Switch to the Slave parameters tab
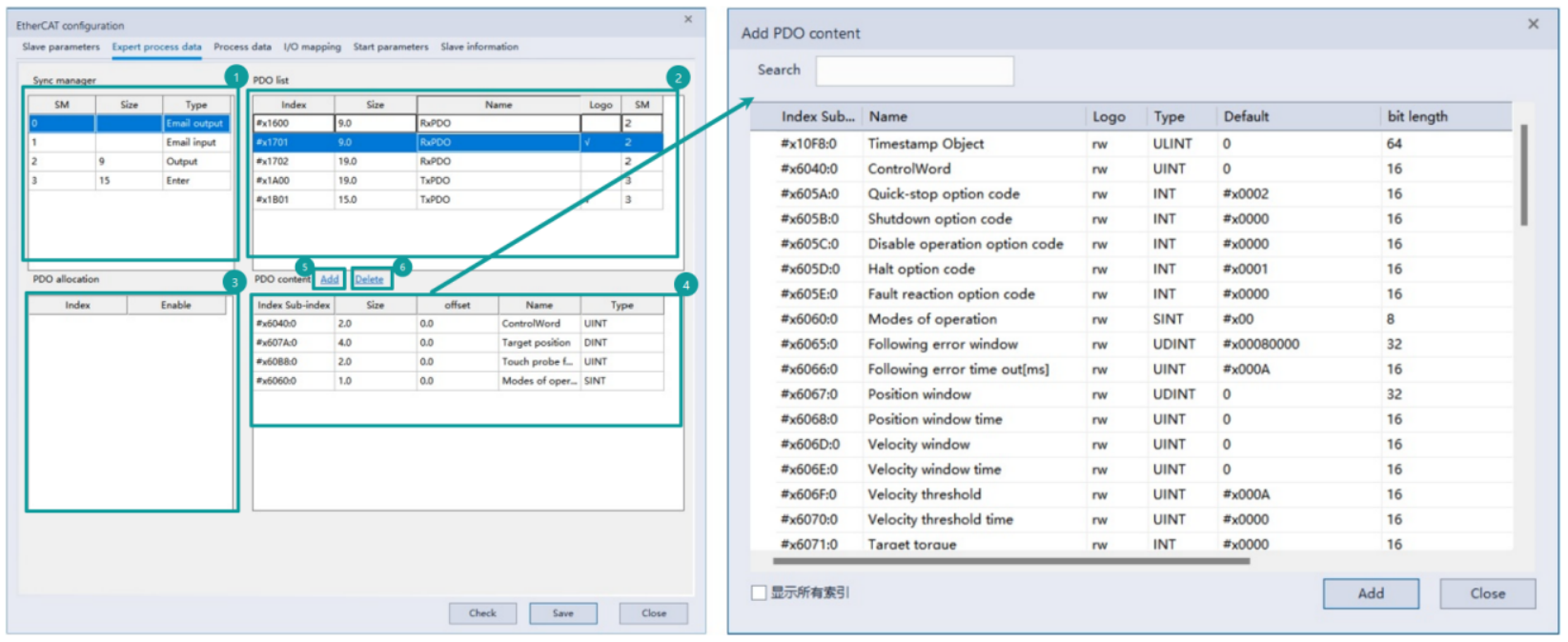Image resolution: width=1568 pixels, height=642 pixels. click(61, 47)
